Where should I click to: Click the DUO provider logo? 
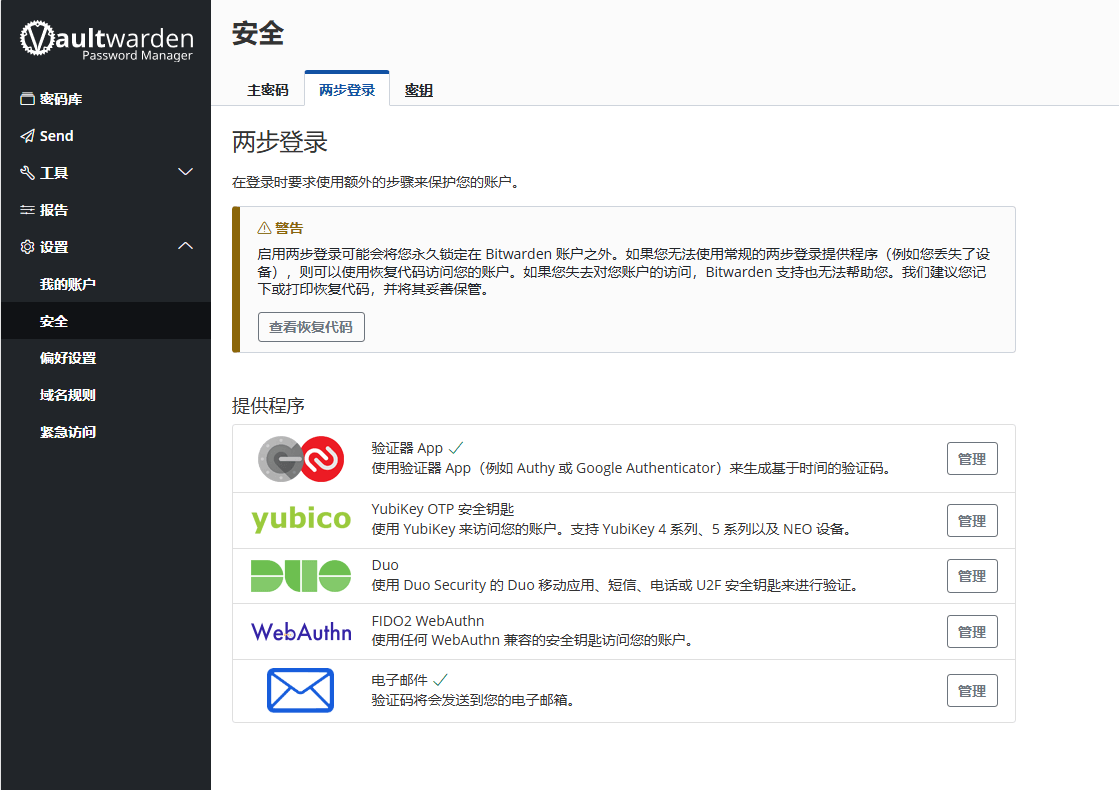tap(301, 575)
